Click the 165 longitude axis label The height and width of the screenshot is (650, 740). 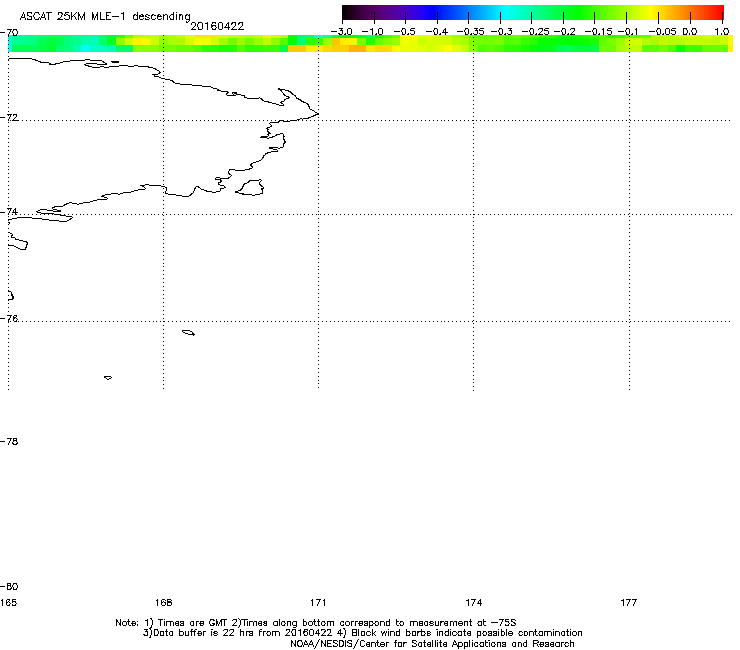click(x=8, y=602)
